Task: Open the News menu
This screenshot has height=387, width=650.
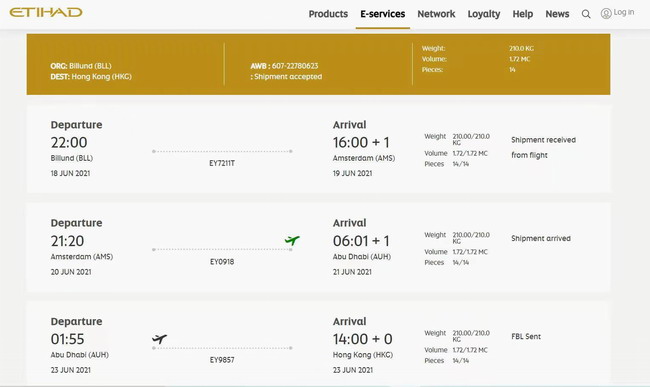Action: (557, 14)
